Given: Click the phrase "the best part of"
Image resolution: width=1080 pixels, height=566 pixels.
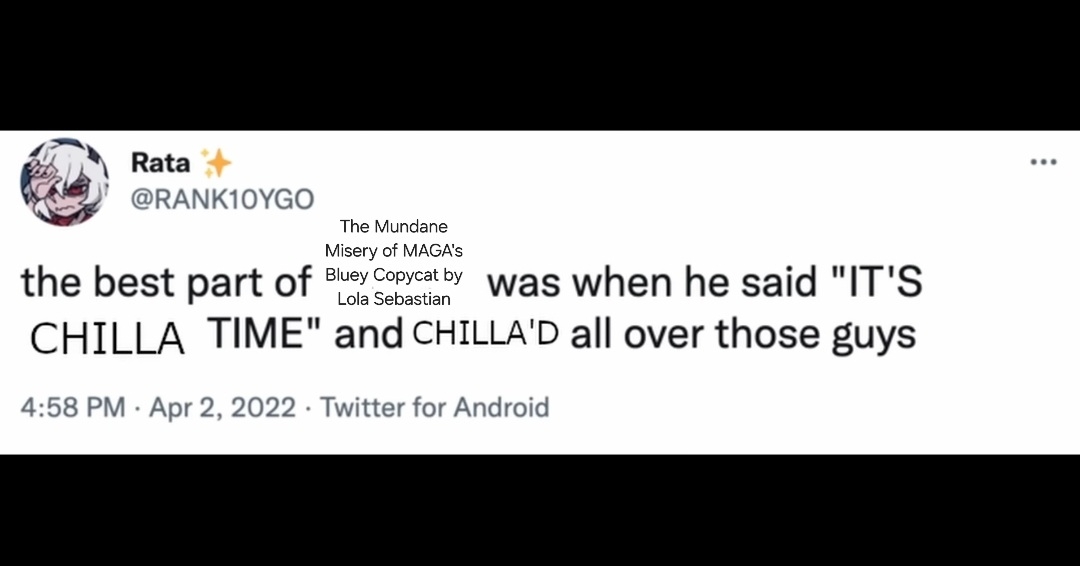Looking at the screenshot, I should [x=166, y=284].
